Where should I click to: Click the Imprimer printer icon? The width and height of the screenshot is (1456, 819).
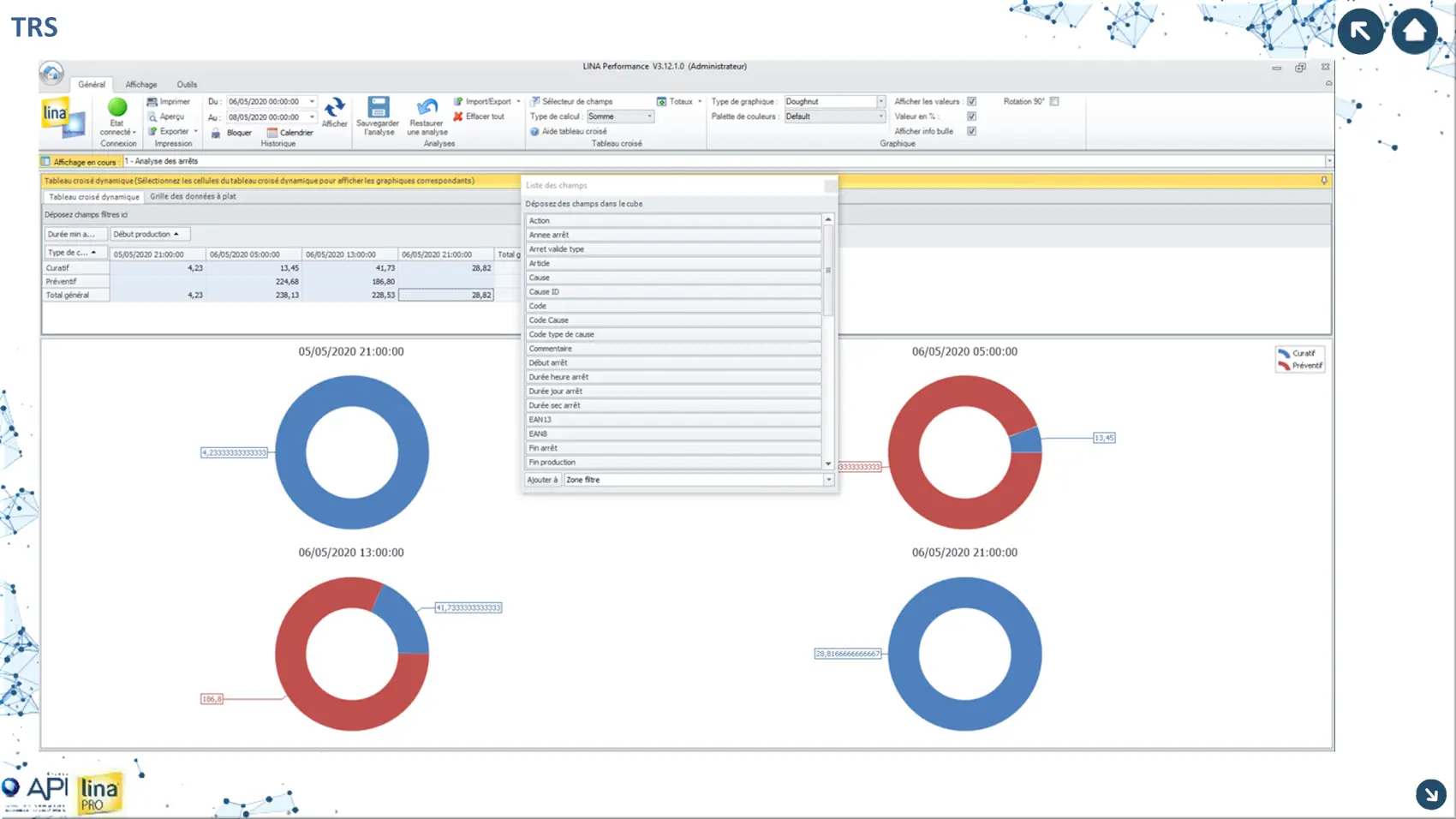pyautogui.click(x=152, y=102)
